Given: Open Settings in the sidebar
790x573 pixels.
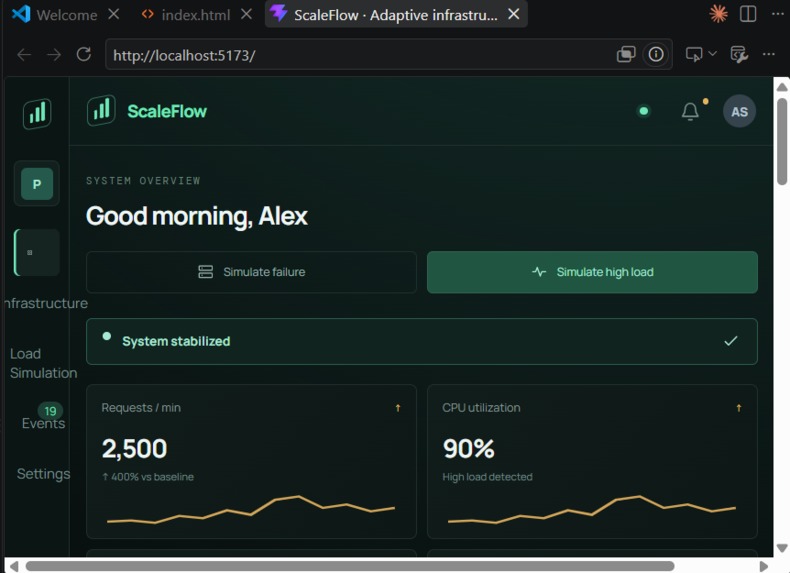Looking at the screenshot, I should click(x=43, y=474).
